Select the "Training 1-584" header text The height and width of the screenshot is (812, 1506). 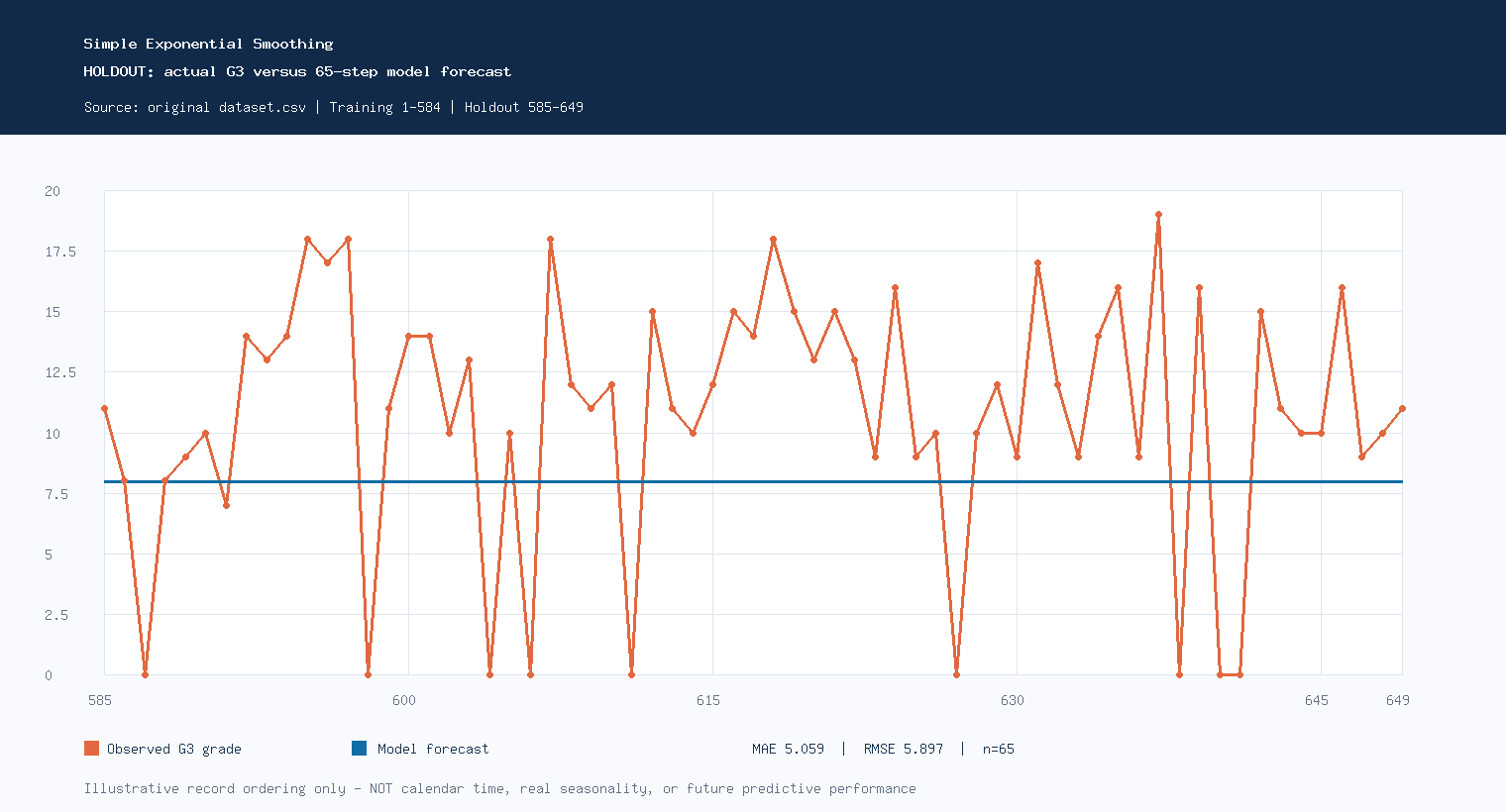[385, 107]
